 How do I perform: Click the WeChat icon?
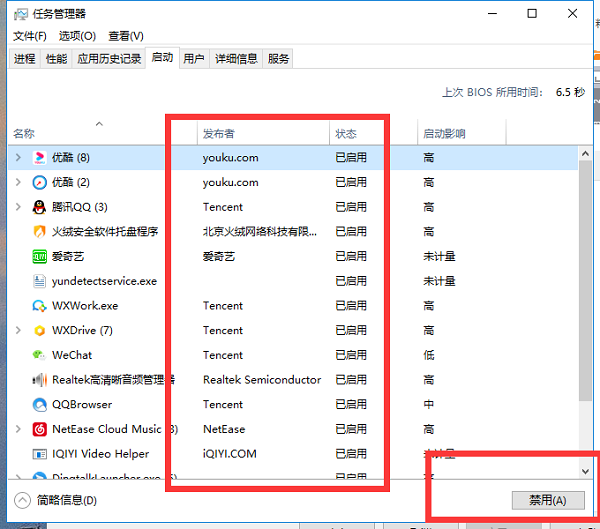[x=39, y=355]
